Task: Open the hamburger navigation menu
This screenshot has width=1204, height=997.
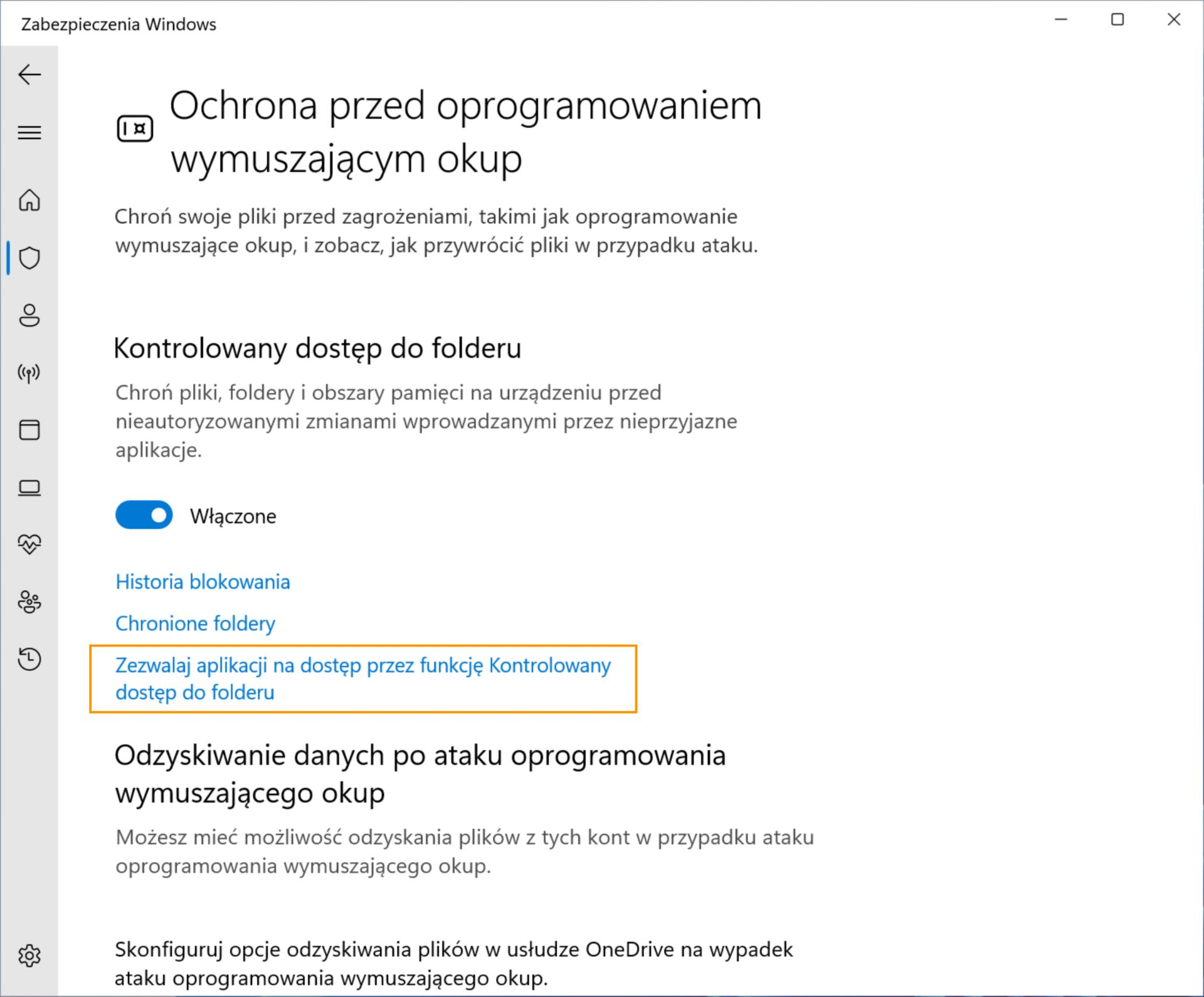Action: pos(29,132)
